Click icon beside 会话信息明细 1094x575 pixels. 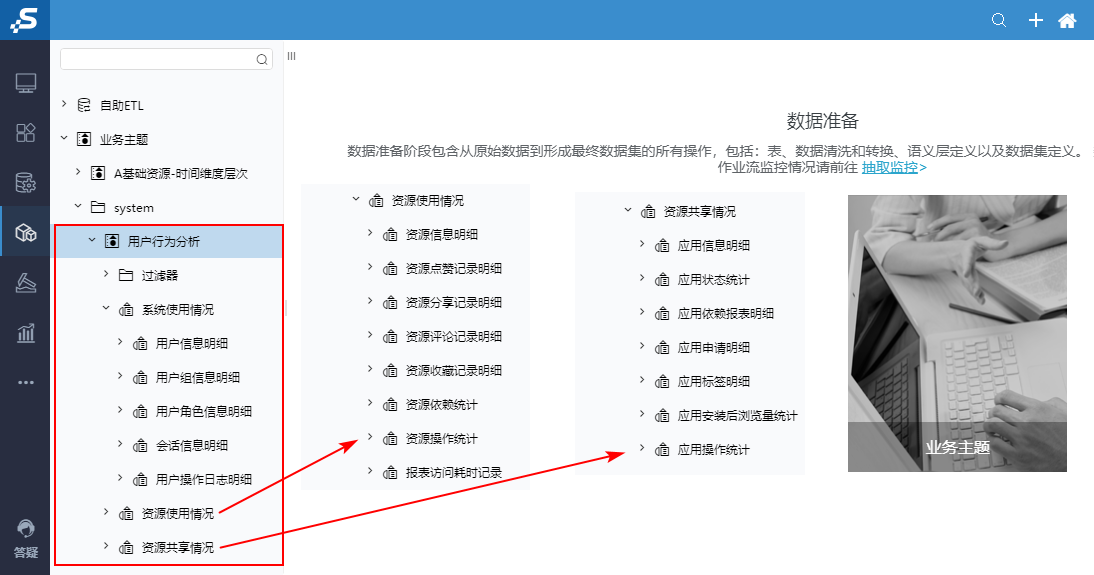[140, 445]
